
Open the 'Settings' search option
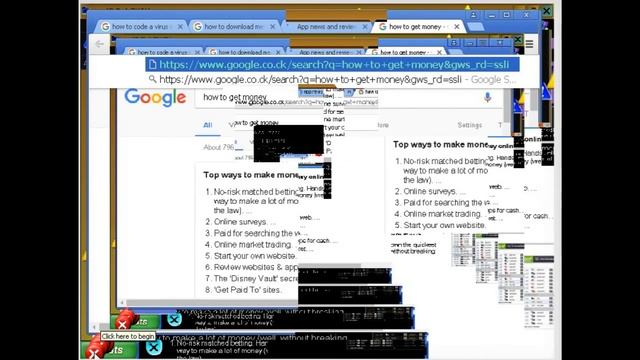[469, 125]
